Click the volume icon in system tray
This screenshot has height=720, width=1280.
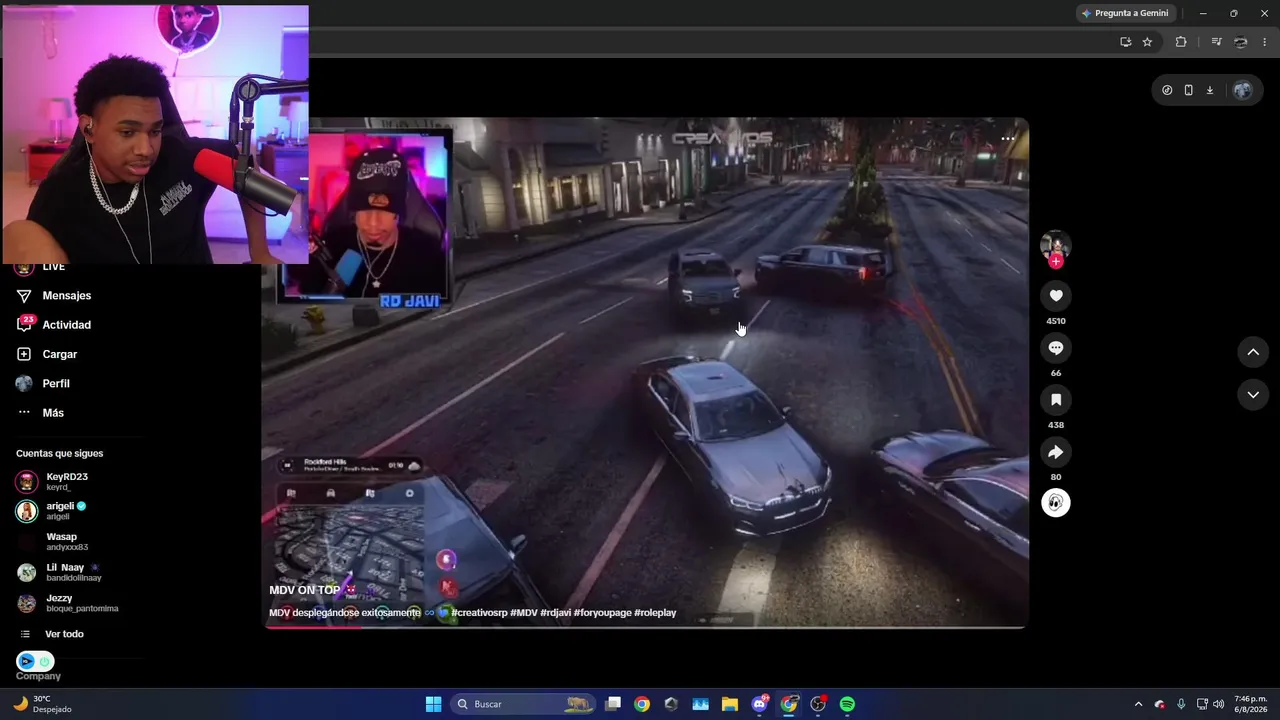[1218, 704]
